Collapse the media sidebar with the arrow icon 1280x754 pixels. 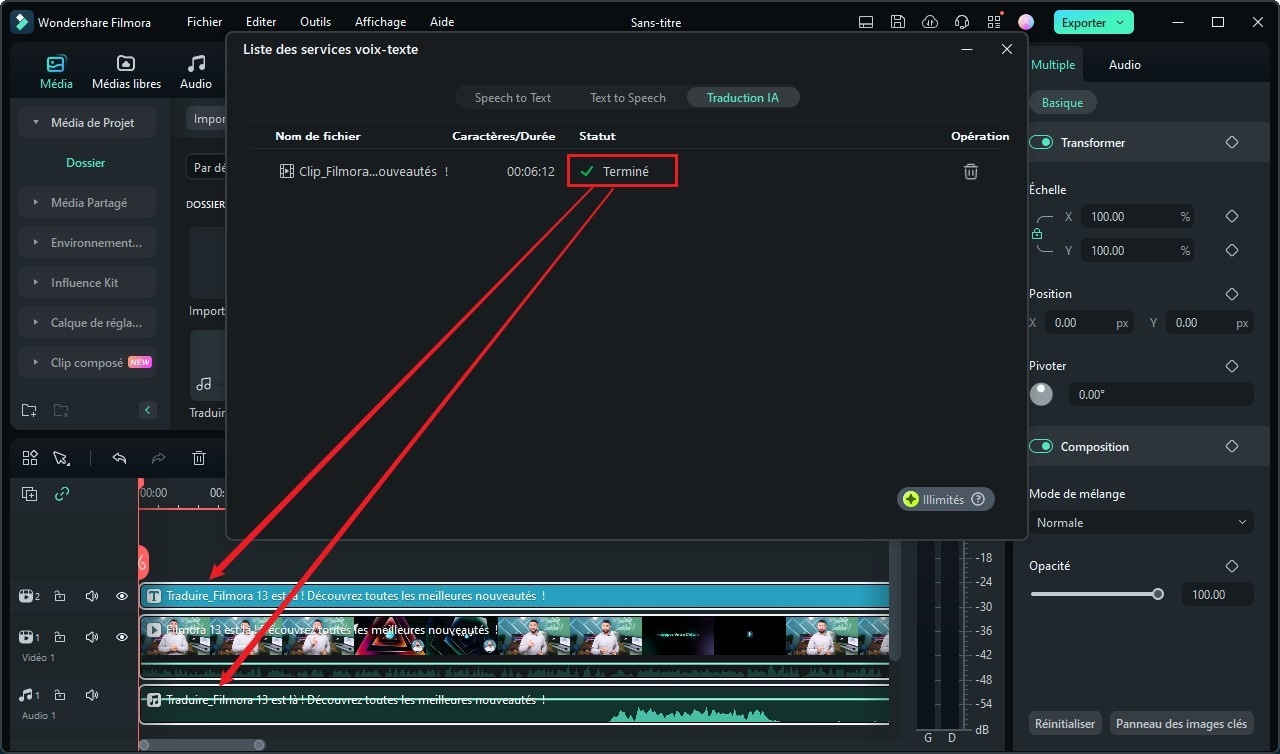pyautogui.click(x=148, y=410)
